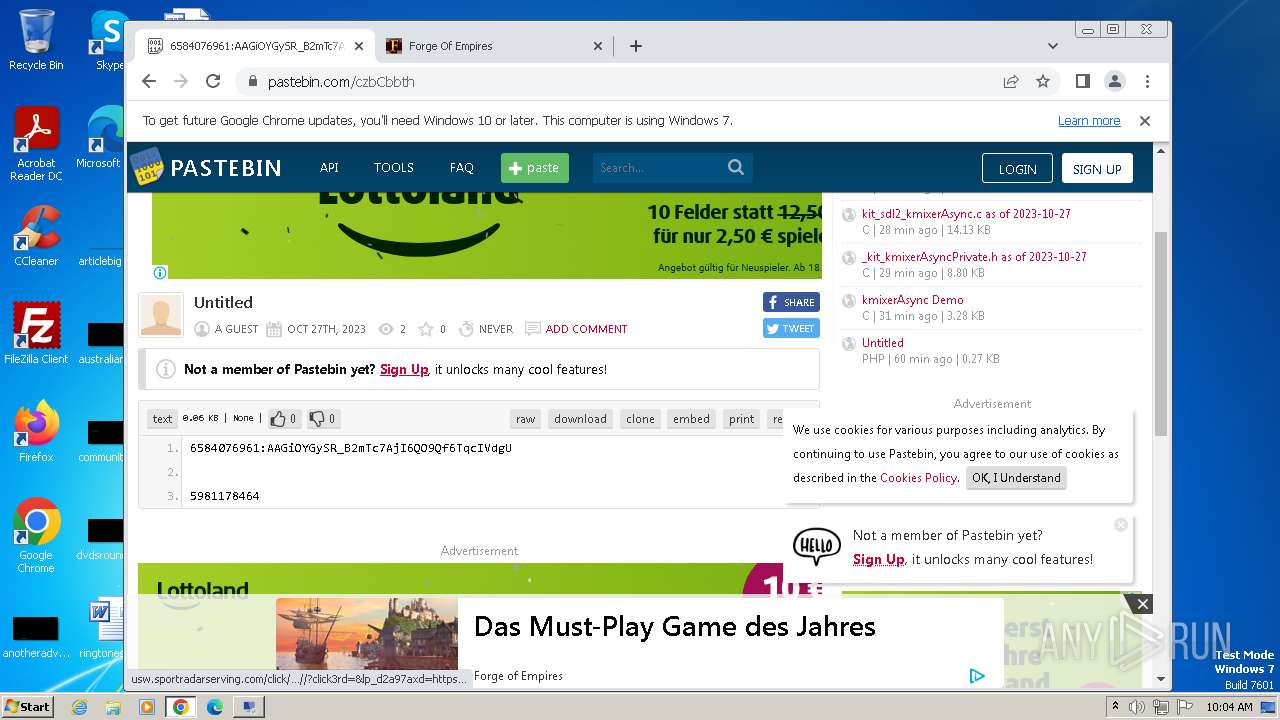Viewport: 1280px width, 720px height.
Task: Click the download button
Action: (580, 419)
